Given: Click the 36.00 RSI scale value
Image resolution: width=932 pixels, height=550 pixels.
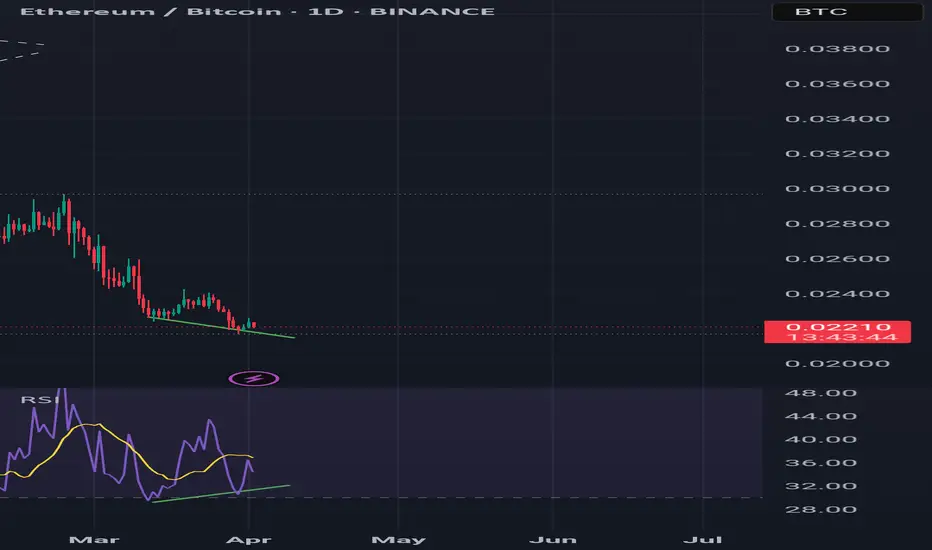Looking at the screenshot, I should [821, 463].
